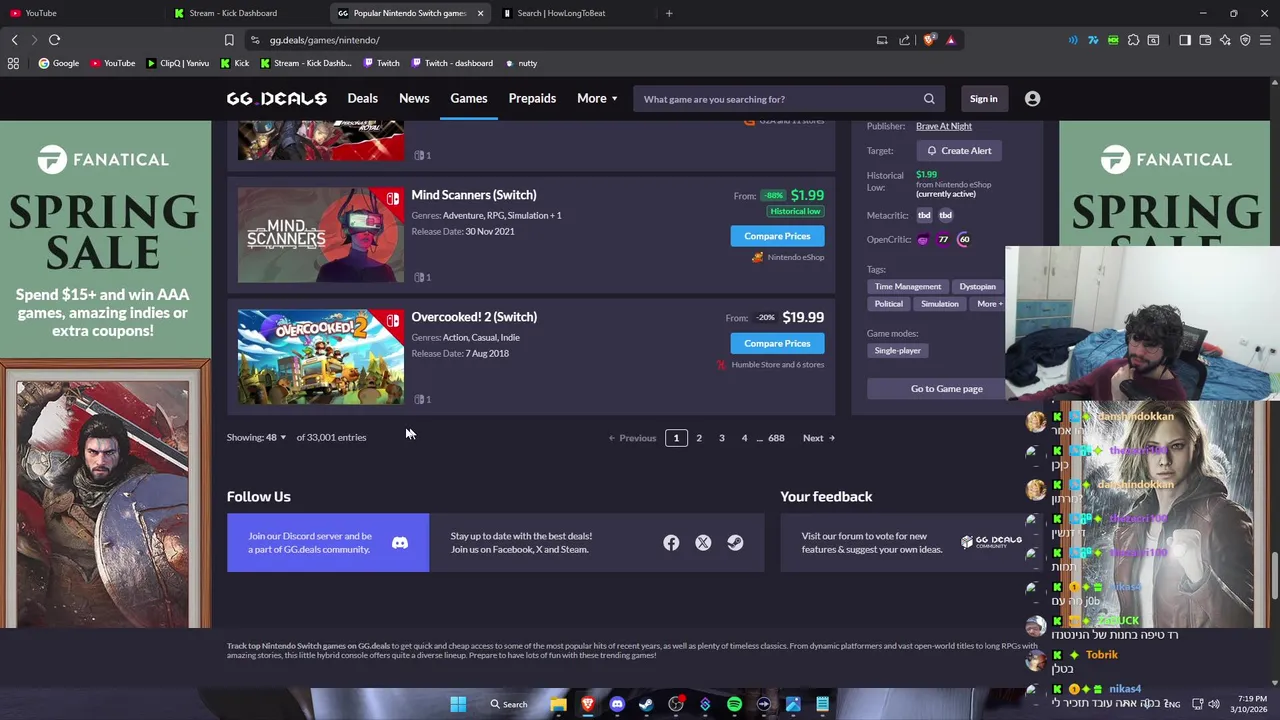The height and width of the screenshot is (720, 1280).
Task: Open the Prepaids navigation item
Action: [532, 99]
